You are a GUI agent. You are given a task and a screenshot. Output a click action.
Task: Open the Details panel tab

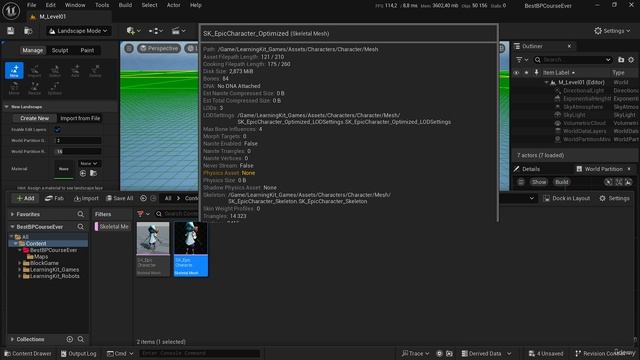tap(527, 169)
